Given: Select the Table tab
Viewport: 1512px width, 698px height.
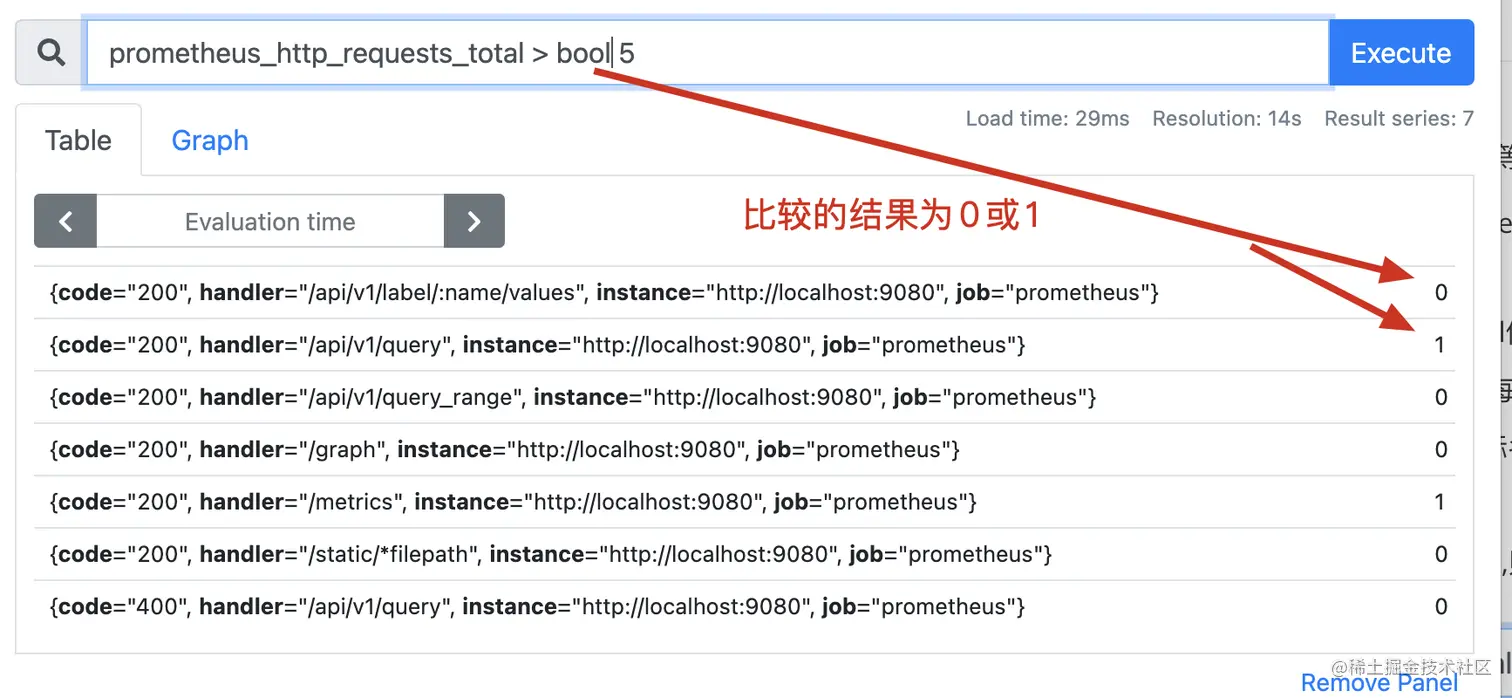Looking at the screenshot, I should pos(78,140).
